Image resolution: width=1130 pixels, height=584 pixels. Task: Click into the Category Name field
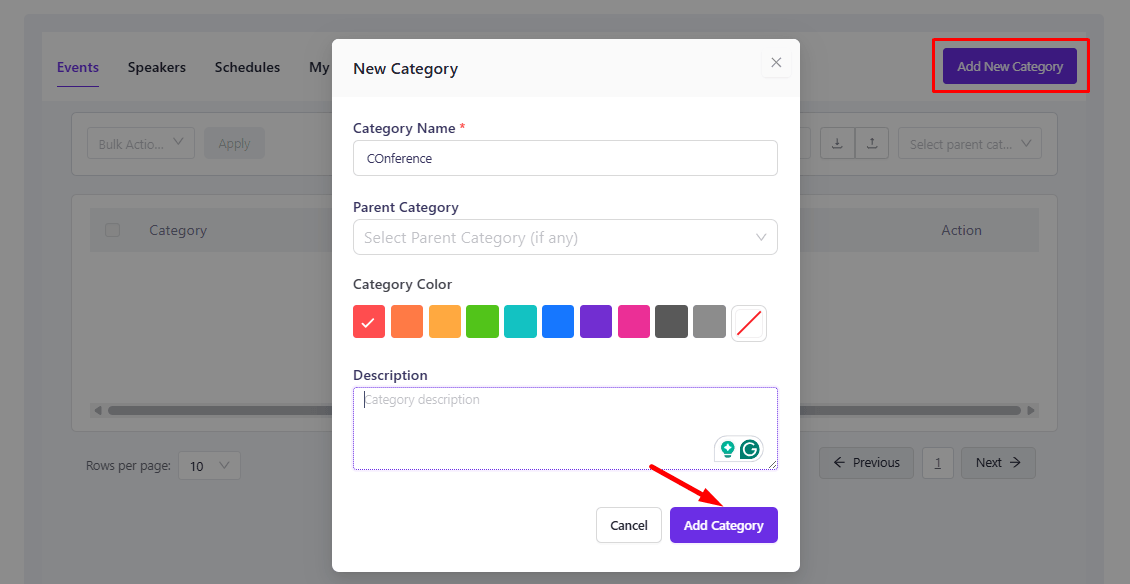(x=565, y=158)
